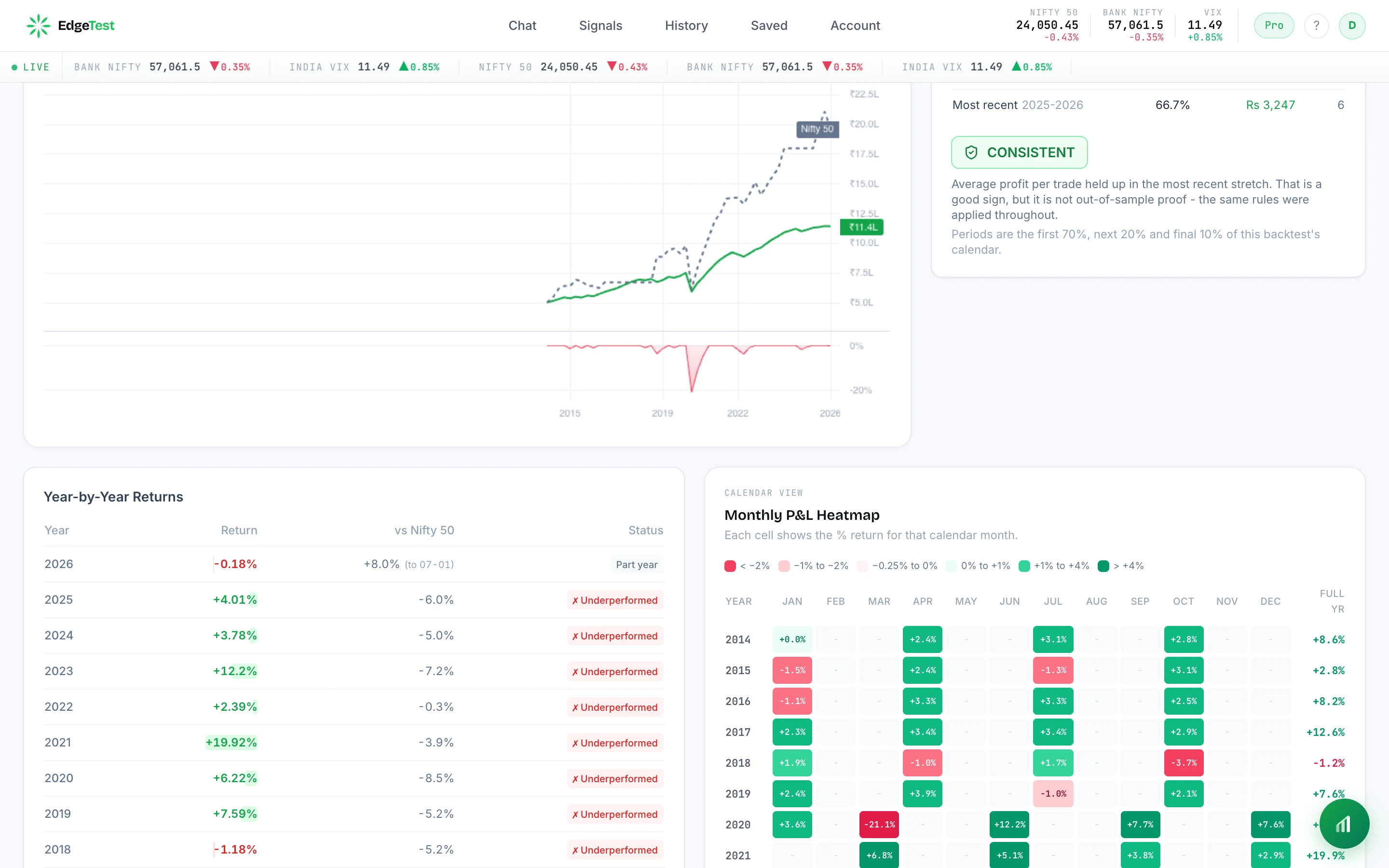Click the ₹11.4L equity value tag
Viewport: 1389px width, 868px height.
coord(861,227)
